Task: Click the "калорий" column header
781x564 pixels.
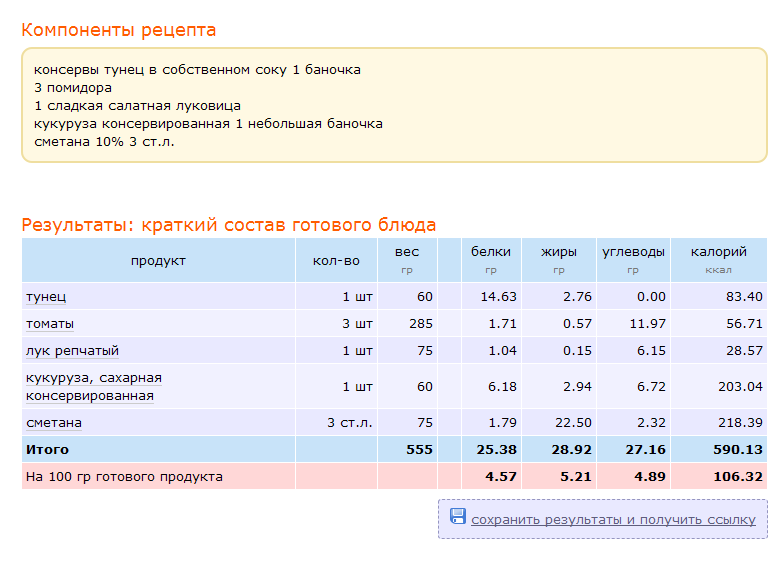Action: 719,253
